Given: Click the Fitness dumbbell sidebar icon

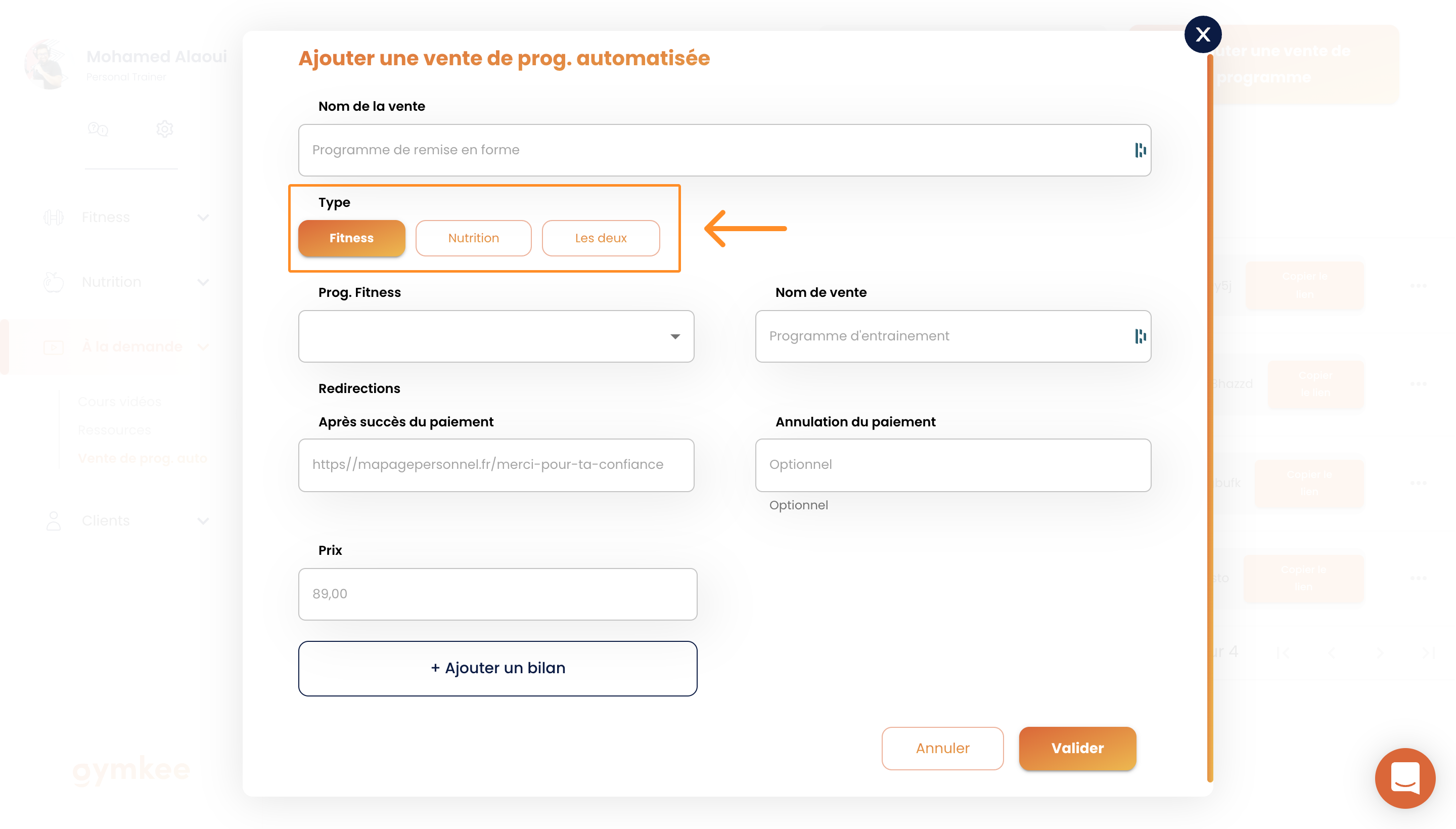Looking at the screenshot, I should tap(54, 217).
